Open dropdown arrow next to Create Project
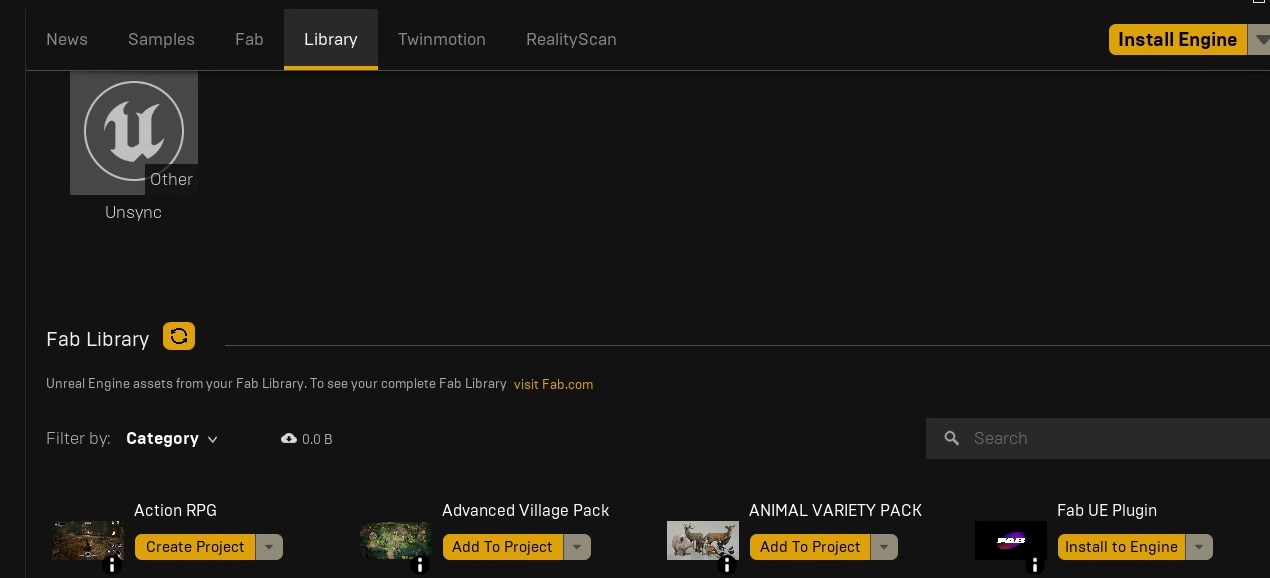Viewport: 1270px width, 578px height. tap(269, 547)
